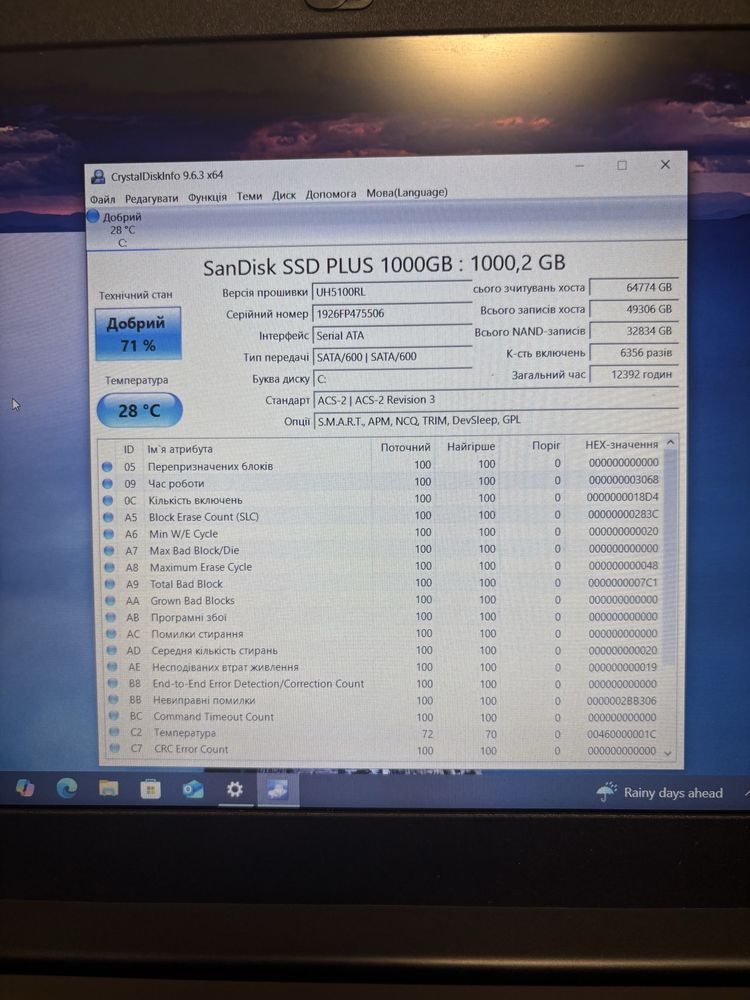The height and width of the screenshot is (1000, 750).
Task: Click the attribute list scroll up arrow
Action: click(x=670, y=442)
